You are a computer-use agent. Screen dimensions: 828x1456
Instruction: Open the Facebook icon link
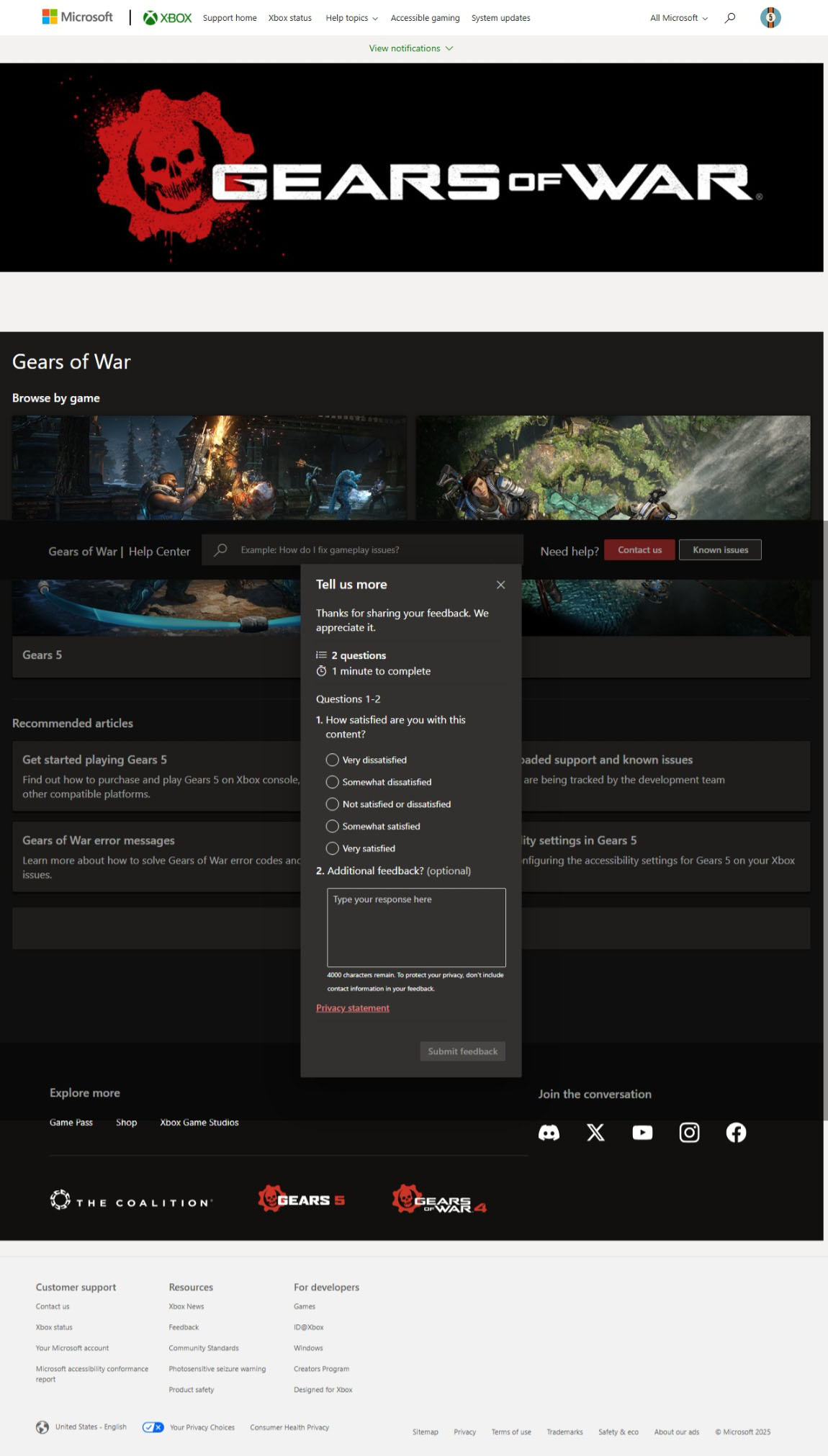click(736, 1133)
